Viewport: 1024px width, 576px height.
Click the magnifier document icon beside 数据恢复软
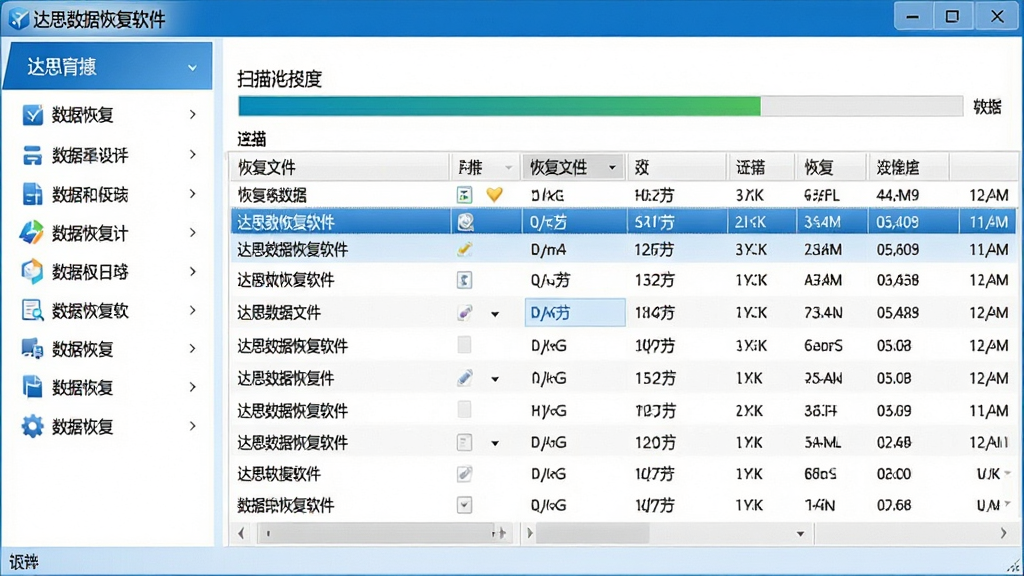32,310
